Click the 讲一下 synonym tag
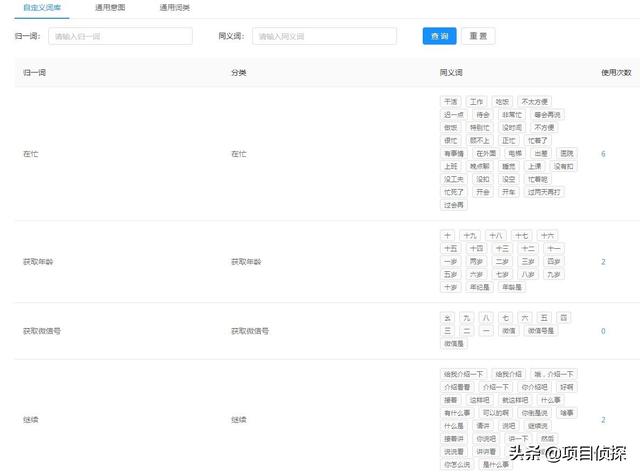 (518, 439)
